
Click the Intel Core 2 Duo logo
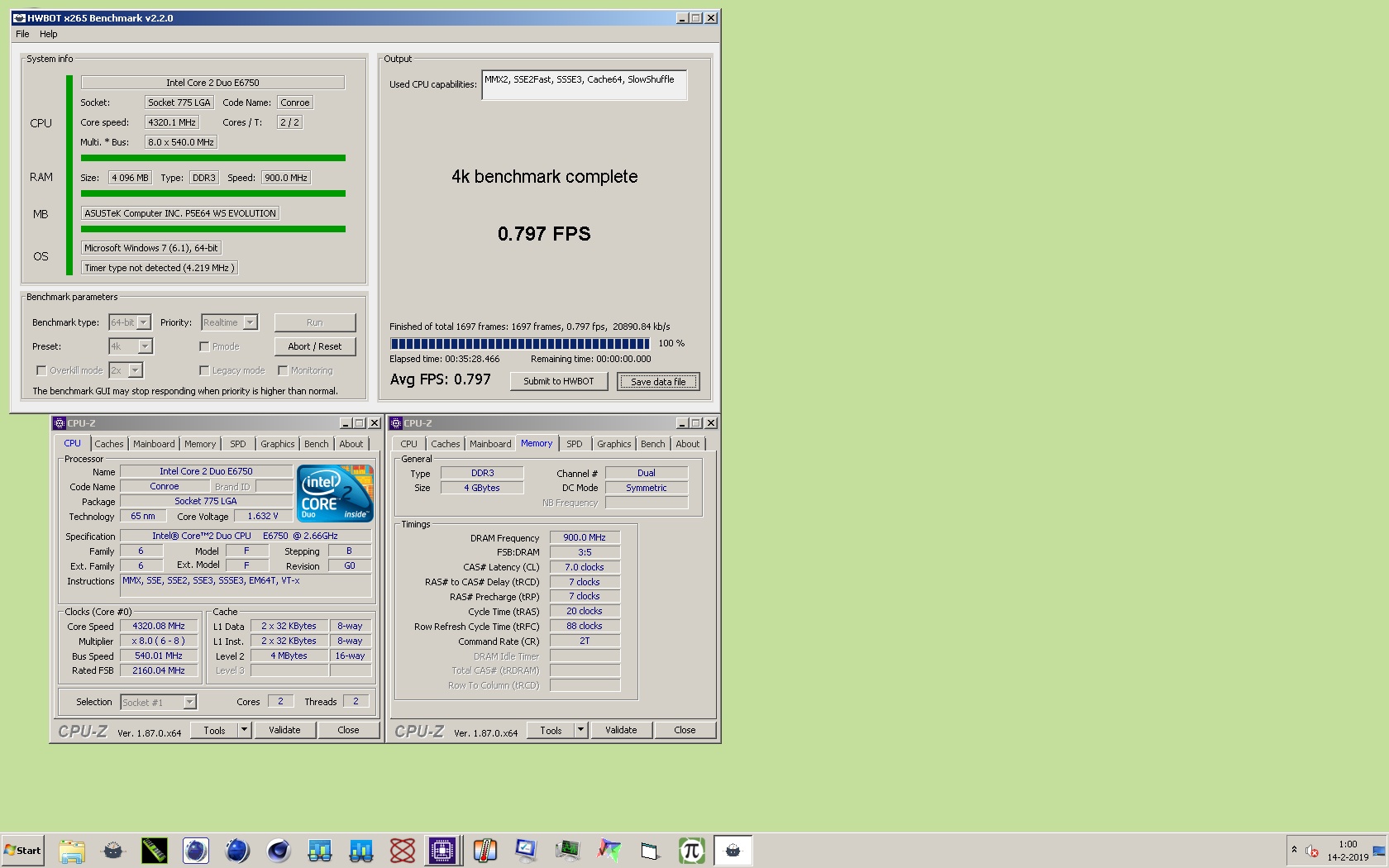coord(335,494)
